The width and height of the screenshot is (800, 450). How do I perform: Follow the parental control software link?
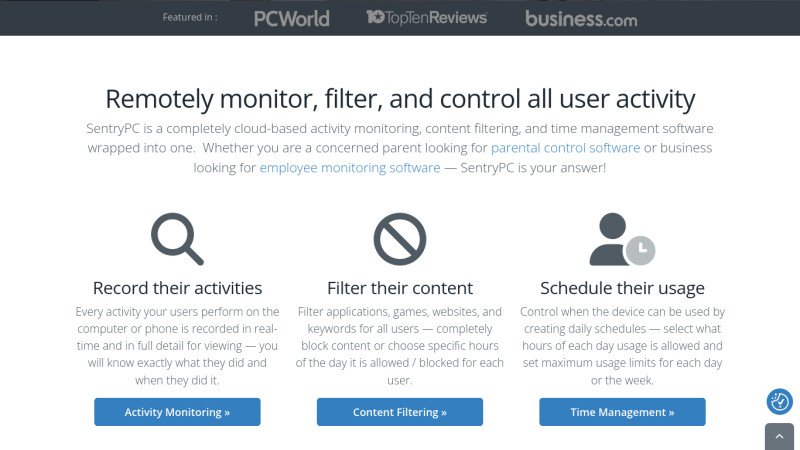click(565, 148)
